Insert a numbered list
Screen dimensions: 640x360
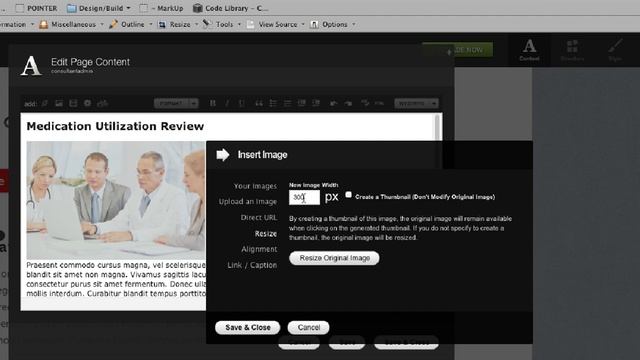[287, 103]
